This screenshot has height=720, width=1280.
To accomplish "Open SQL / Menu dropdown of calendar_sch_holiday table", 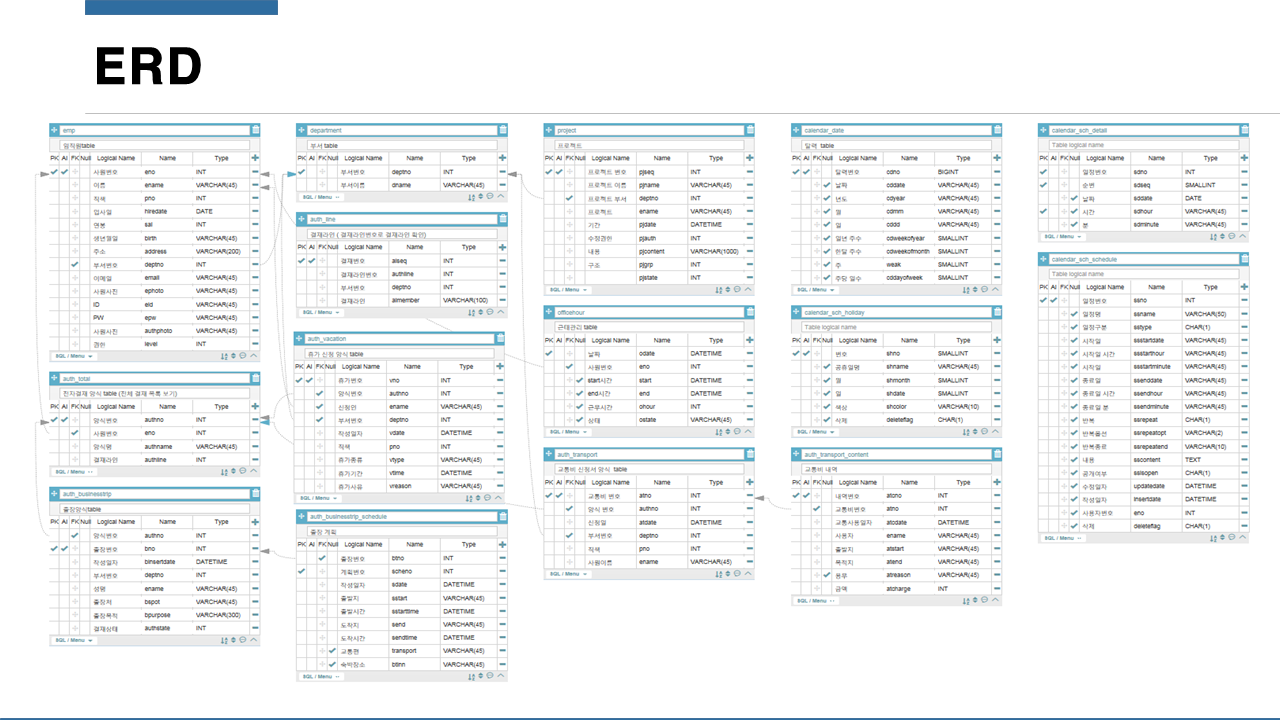I will coord(817,432).
